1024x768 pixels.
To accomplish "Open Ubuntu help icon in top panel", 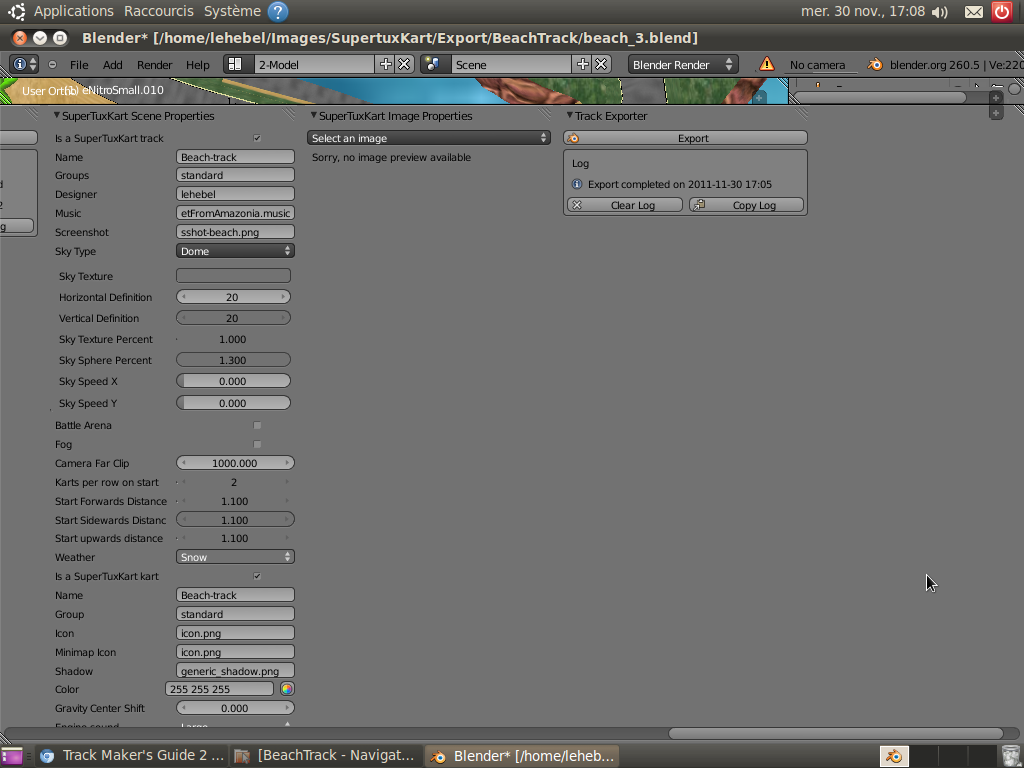I will coord(278,12).
